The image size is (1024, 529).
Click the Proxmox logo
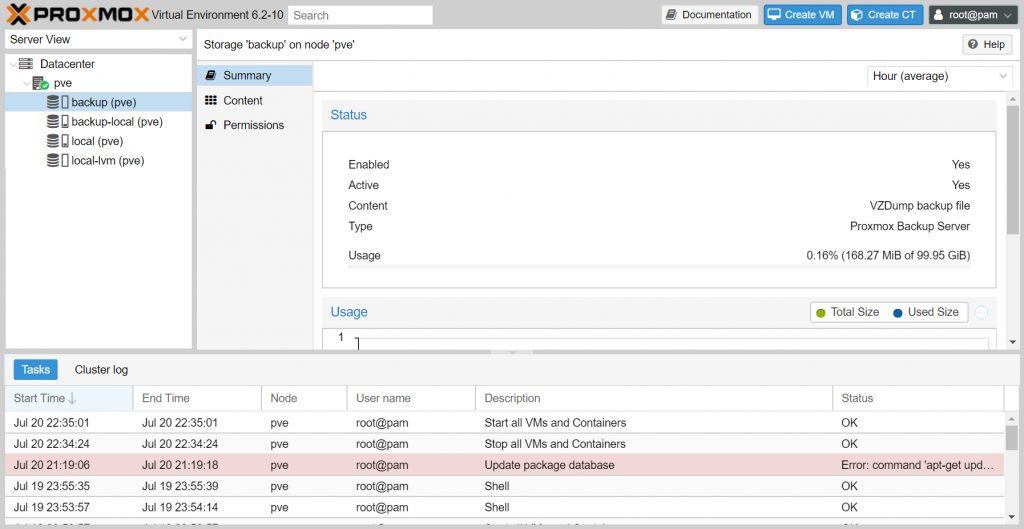78,14
